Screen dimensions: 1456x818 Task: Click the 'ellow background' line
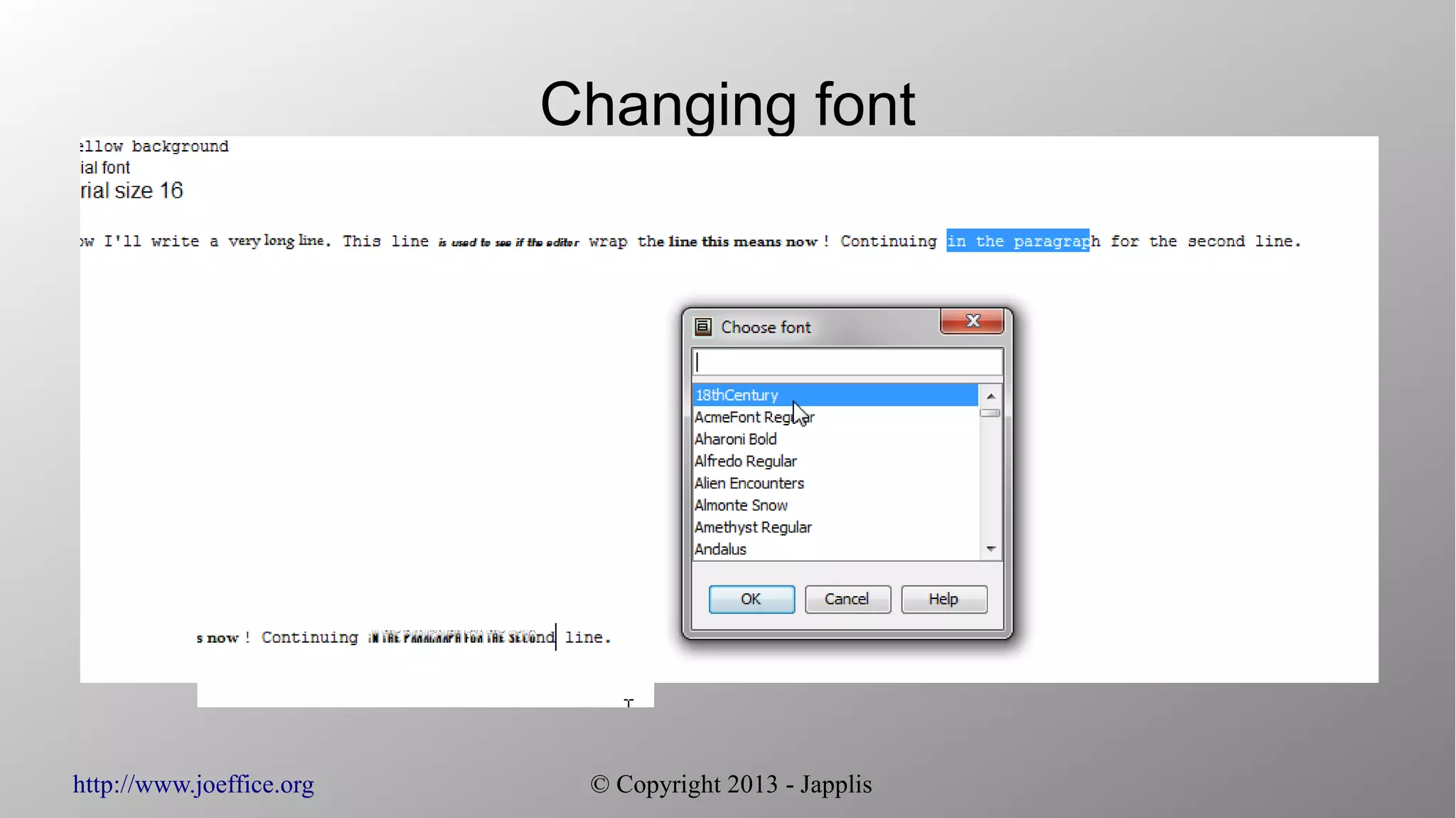pos(154,147)
